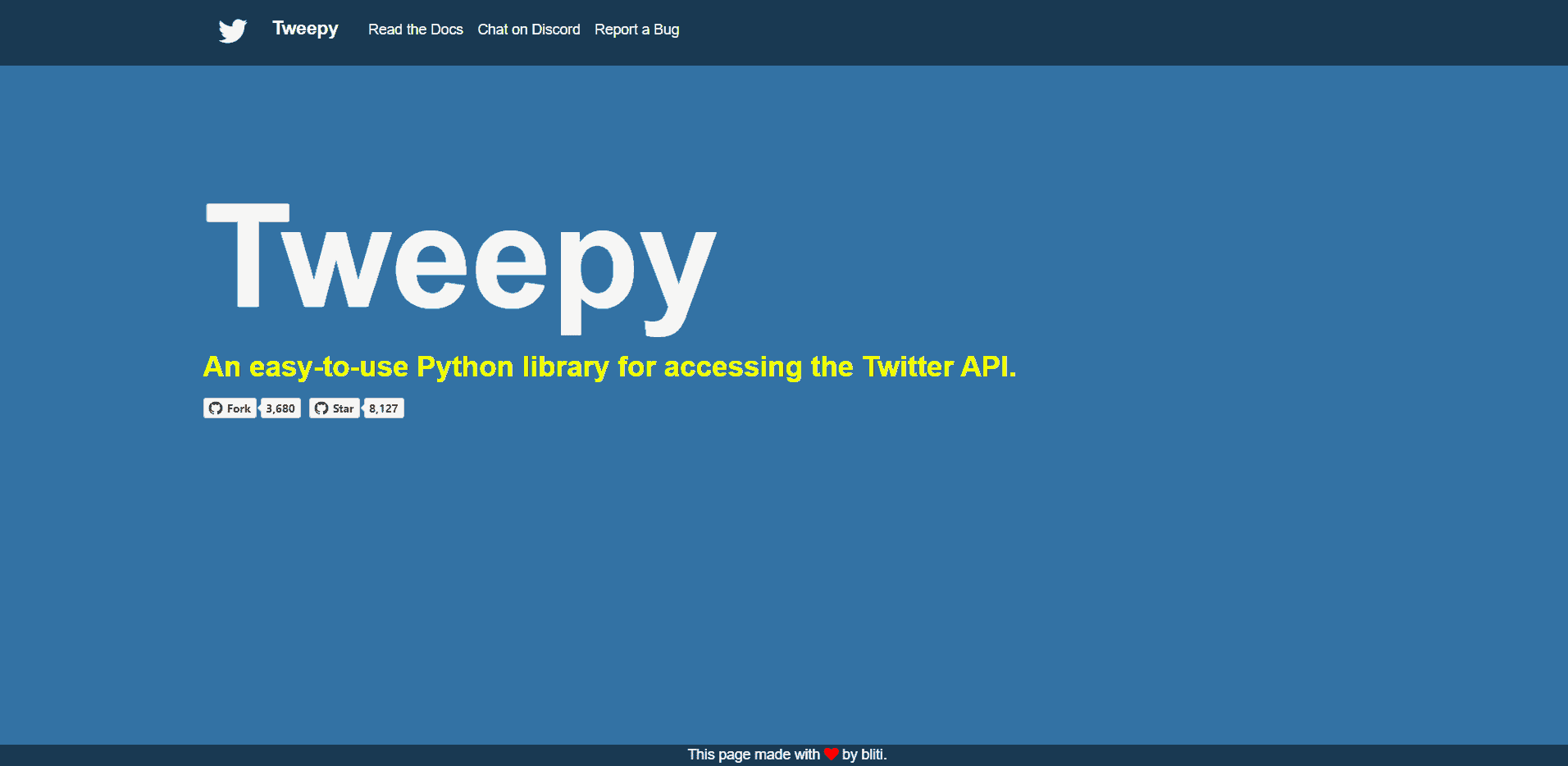Image resolution: width=1568 pixels, height=766 pixels.
Task: View the 8,127 stargazers count
Action: [384, 408]
